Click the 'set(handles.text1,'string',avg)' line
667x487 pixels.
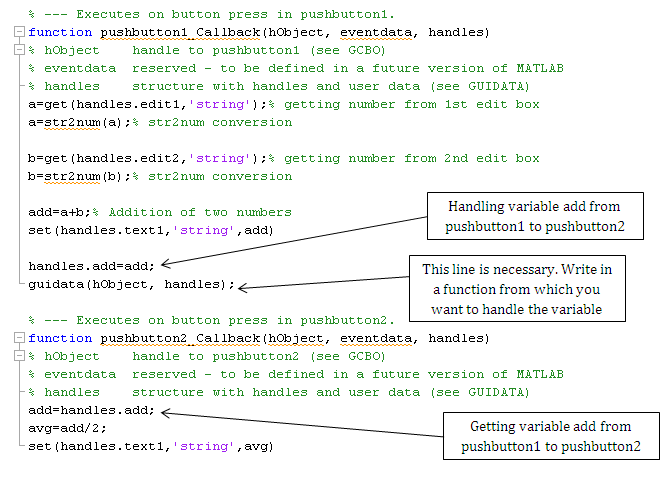tap(151, 446)
